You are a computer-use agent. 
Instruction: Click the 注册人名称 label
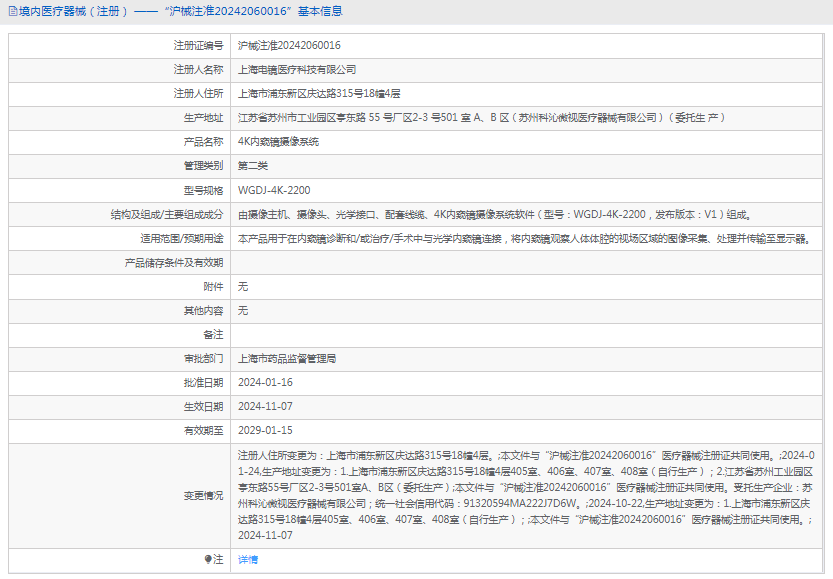click(198, 70)
